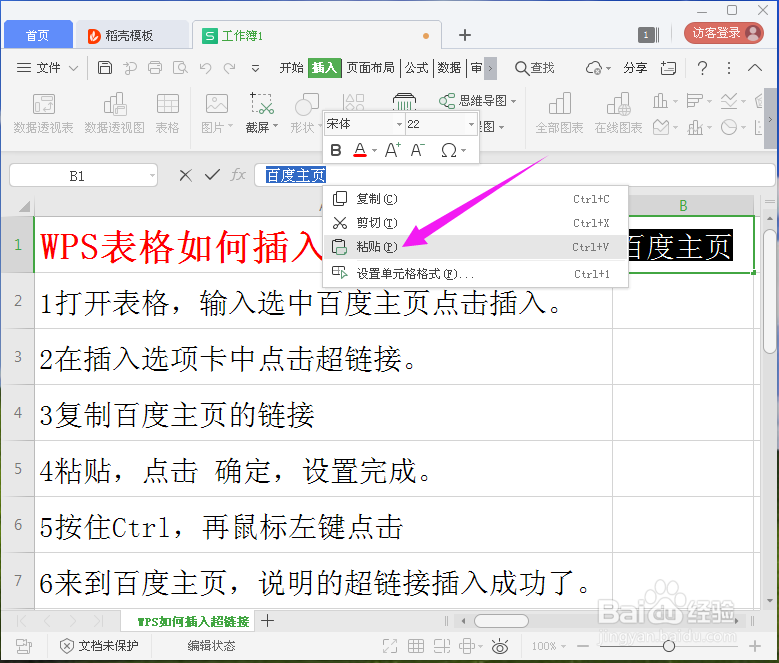Click the 图片 picture insert icon
Image resolution: width=779 pixels, height=663 pixels.
click(x=217, y=113)
